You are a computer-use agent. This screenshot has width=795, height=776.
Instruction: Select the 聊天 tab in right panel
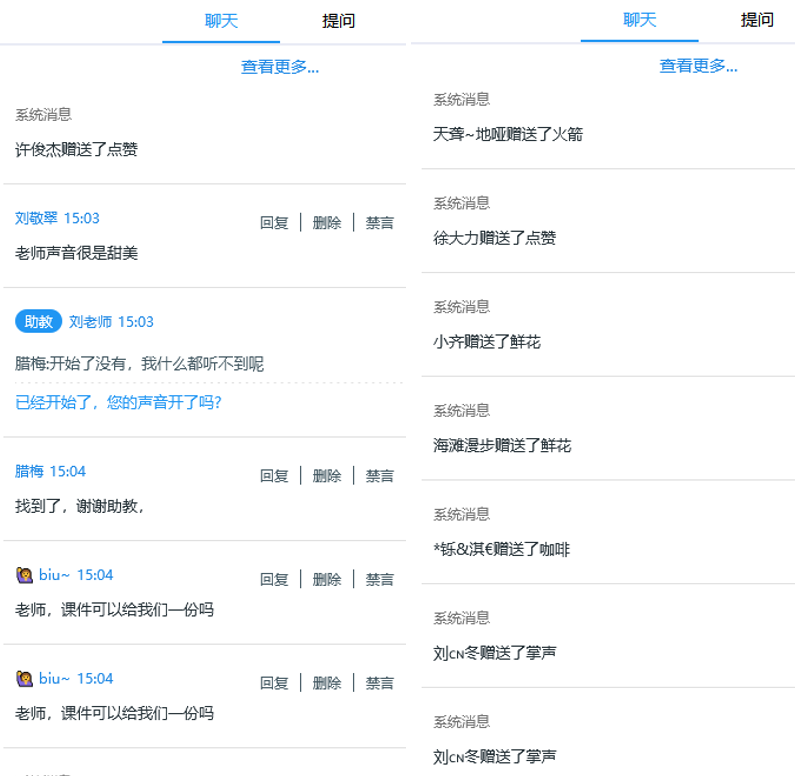(x=639, y=20)
